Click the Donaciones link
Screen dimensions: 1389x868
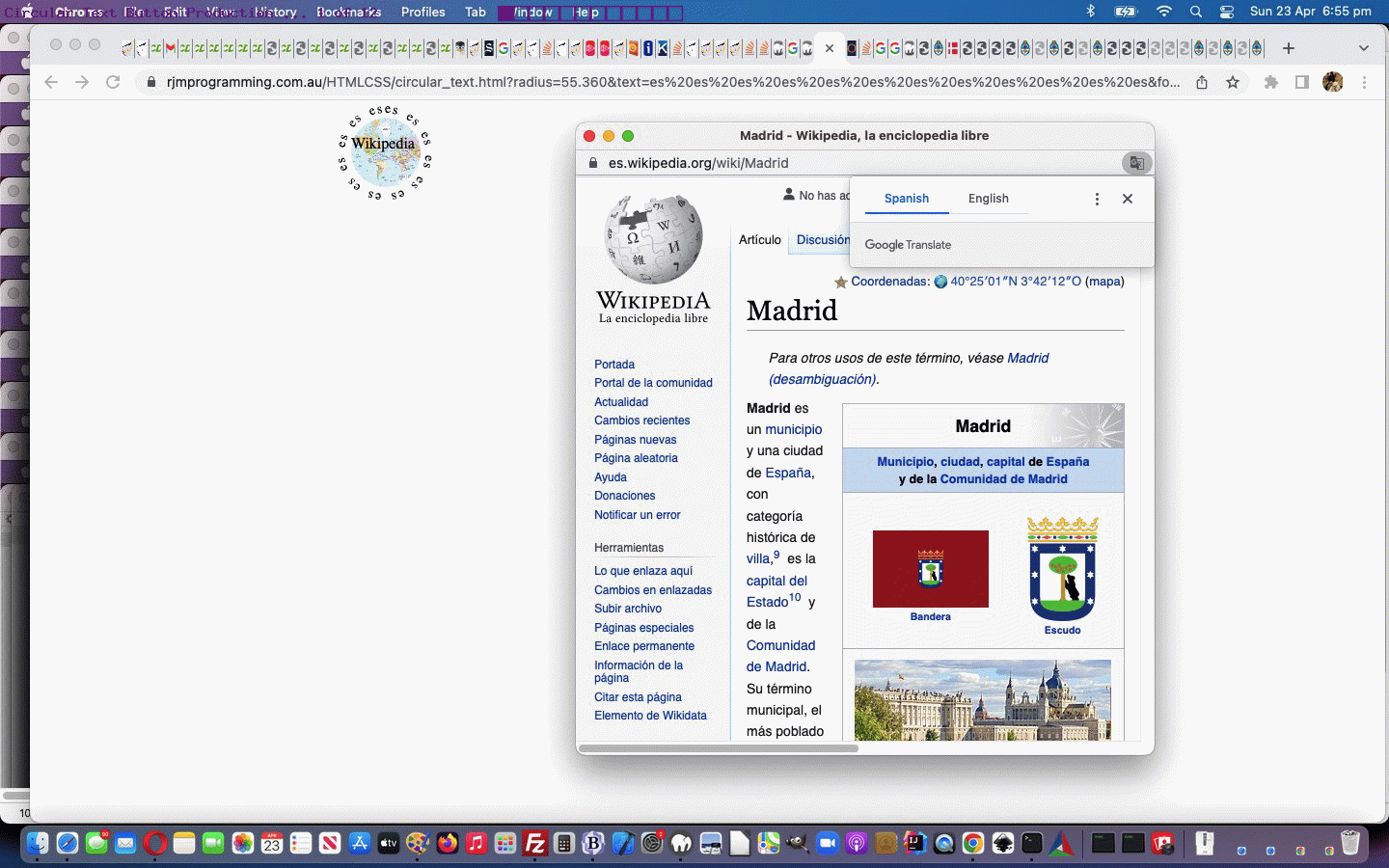click(624, 496)
